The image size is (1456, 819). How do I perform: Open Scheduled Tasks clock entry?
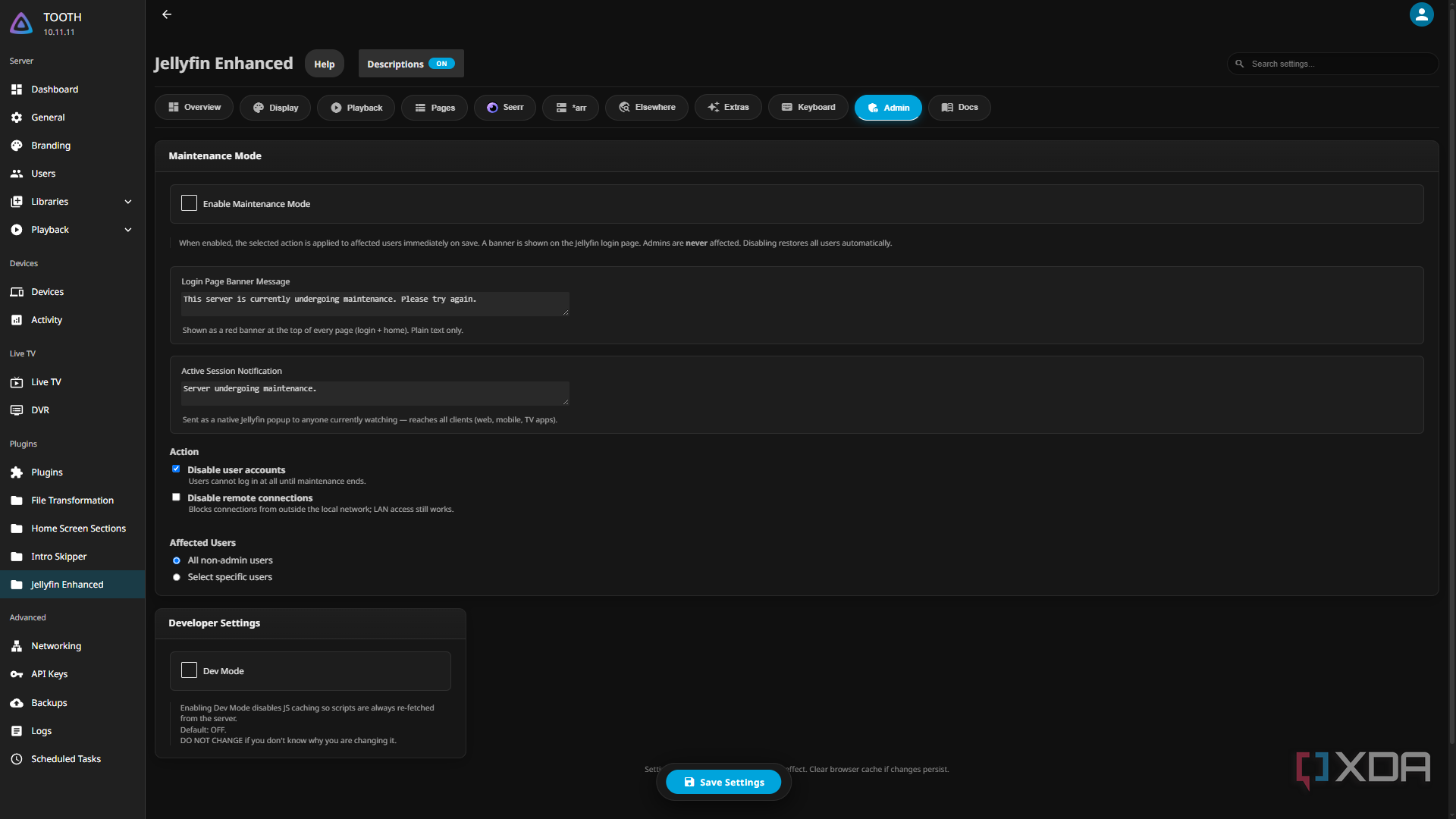coord(72,759)
